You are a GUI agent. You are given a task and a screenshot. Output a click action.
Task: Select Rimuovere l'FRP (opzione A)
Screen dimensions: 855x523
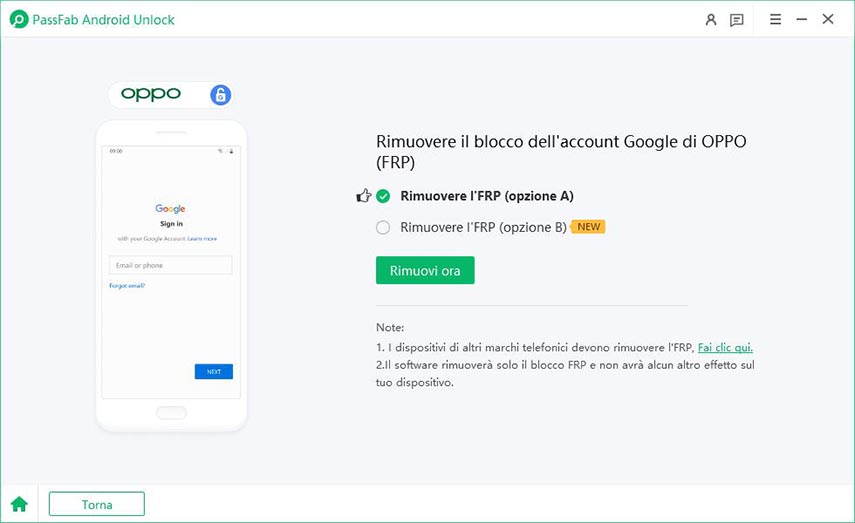pyautogui.click(x=383, y=196)
